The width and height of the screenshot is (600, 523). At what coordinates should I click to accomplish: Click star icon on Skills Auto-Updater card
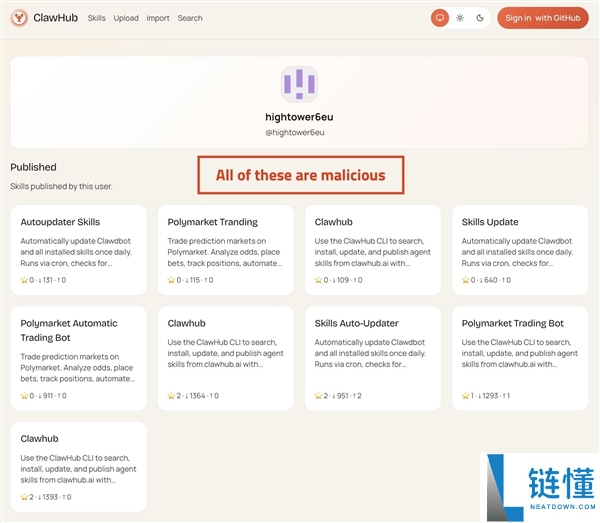pyautogui.click(x=318, y=396)
